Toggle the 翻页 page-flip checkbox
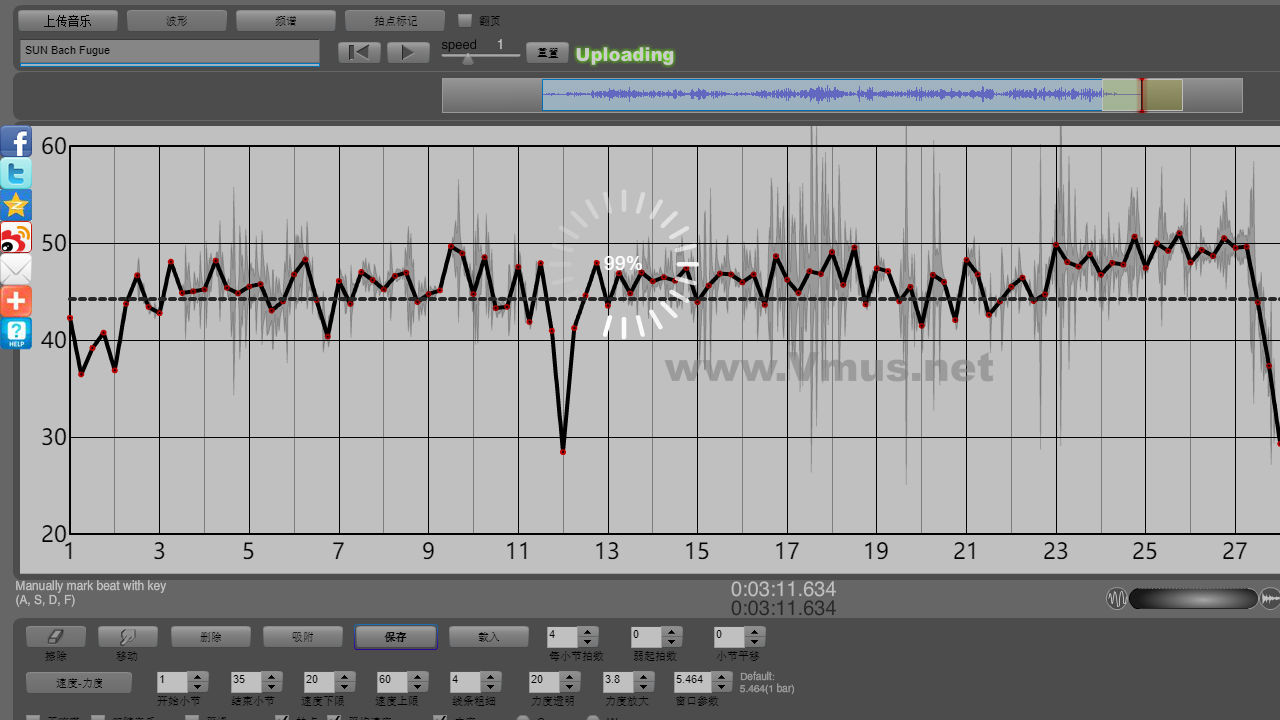 pyautogui.click(x=464, y=20)
